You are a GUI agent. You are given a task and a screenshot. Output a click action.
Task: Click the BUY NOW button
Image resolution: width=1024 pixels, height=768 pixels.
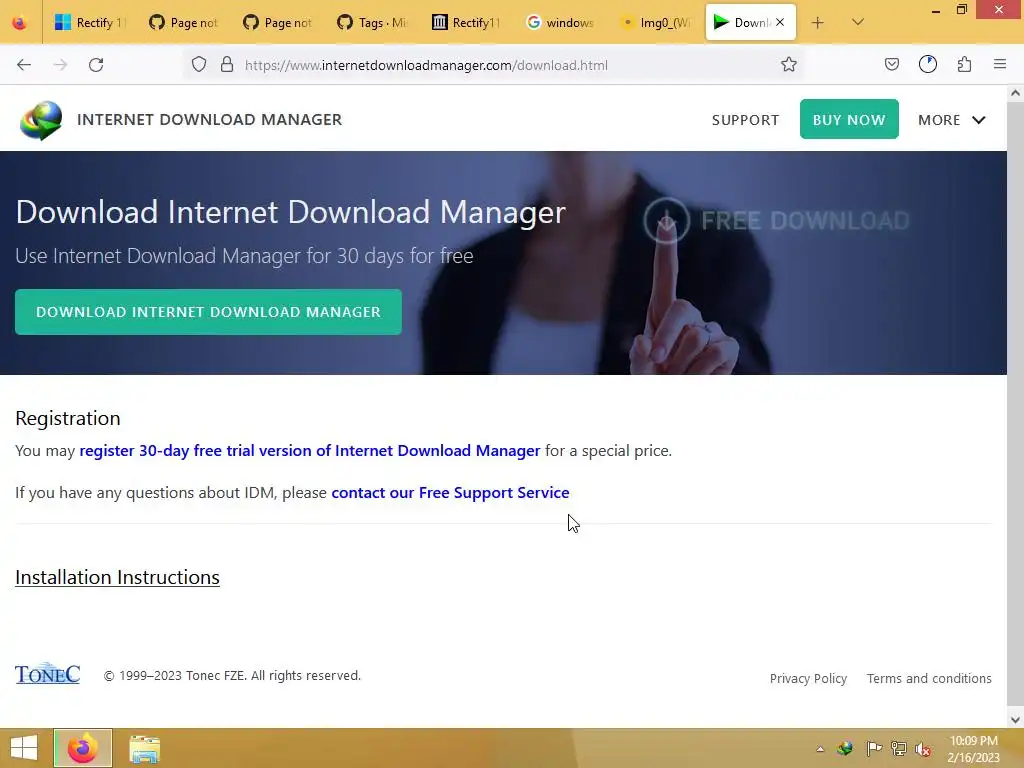(849, 119)
